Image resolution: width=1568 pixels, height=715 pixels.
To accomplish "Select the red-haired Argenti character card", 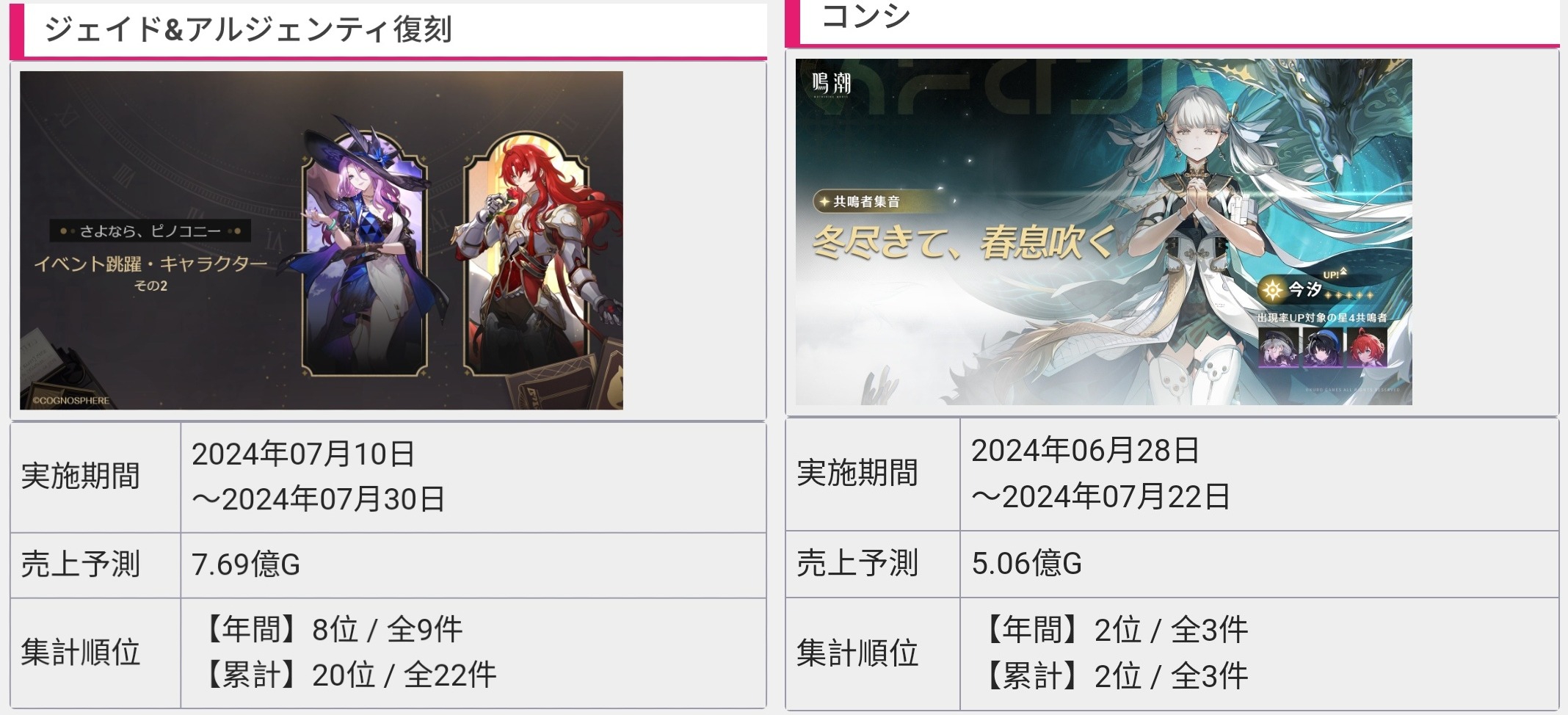I will point(527,250).
